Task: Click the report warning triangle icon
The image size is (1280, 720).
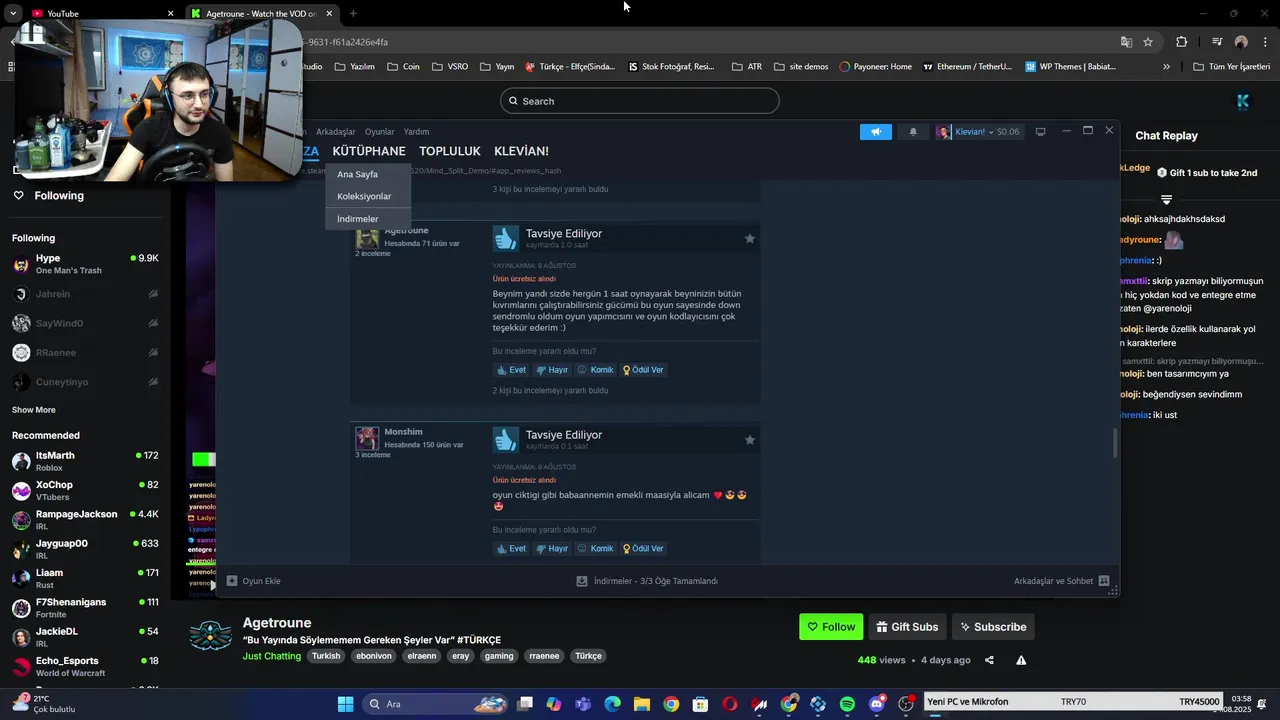Action: [x=1021, y=660]
